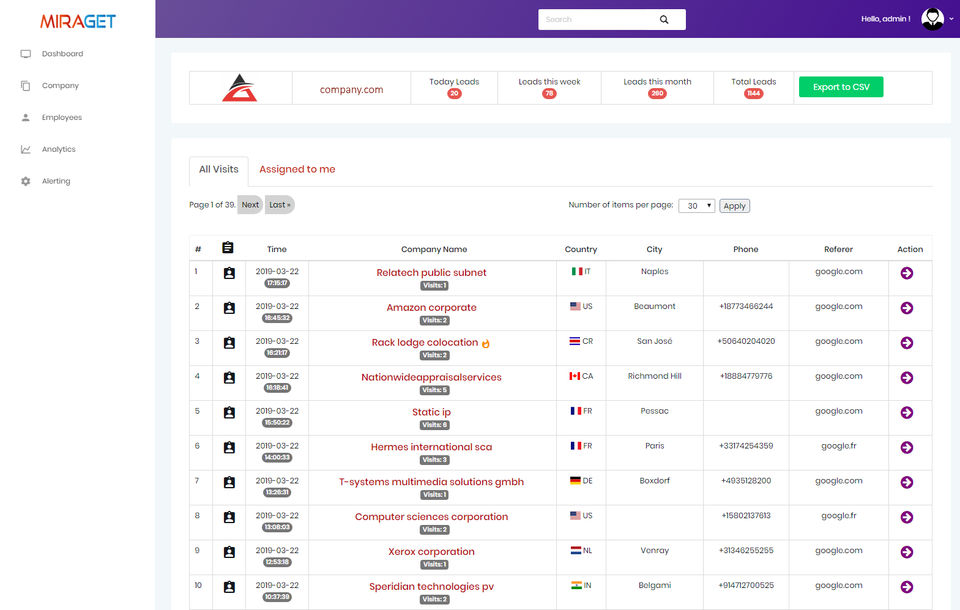The width and height of the screenshot is (960, 610).
Task: Click the Company copy icon in sidebar
Action: tap(26, 86)
